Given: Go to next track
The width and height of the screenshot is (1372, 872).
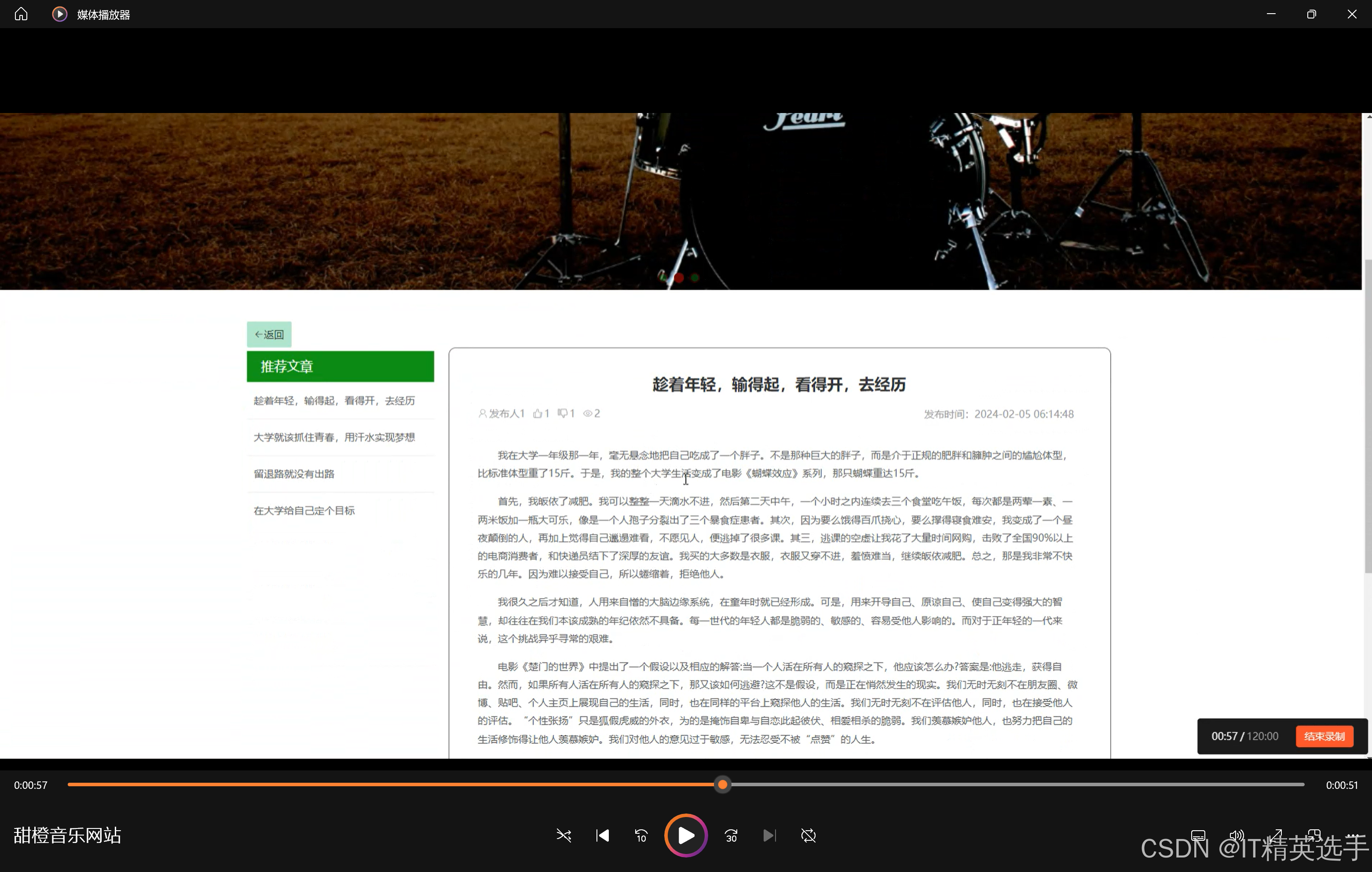Looking at the screenshot, I should 769,836.
